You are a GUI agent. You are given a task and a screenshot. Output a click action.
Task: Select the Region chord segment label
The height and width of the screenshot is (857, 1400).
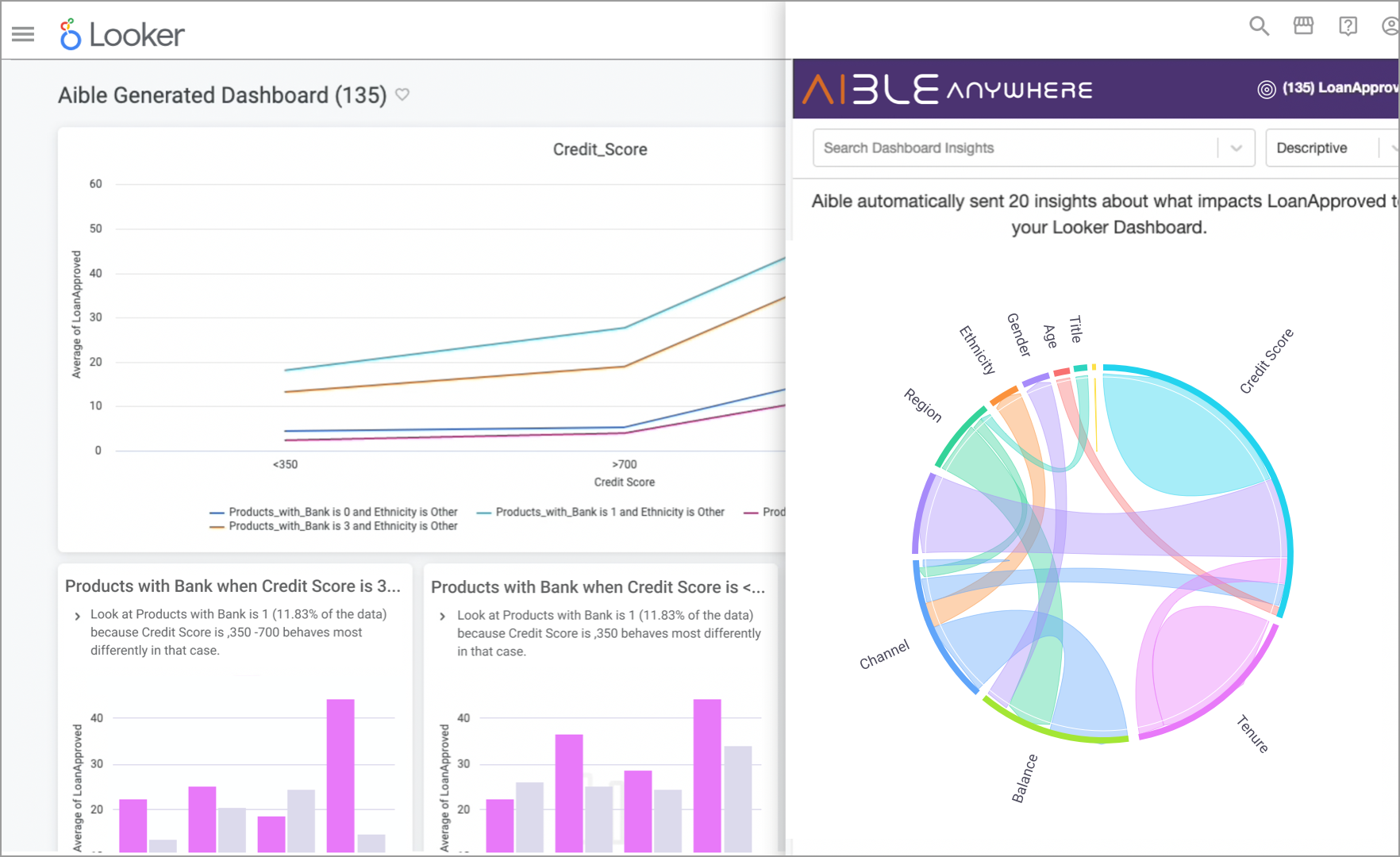click(923, 405)
